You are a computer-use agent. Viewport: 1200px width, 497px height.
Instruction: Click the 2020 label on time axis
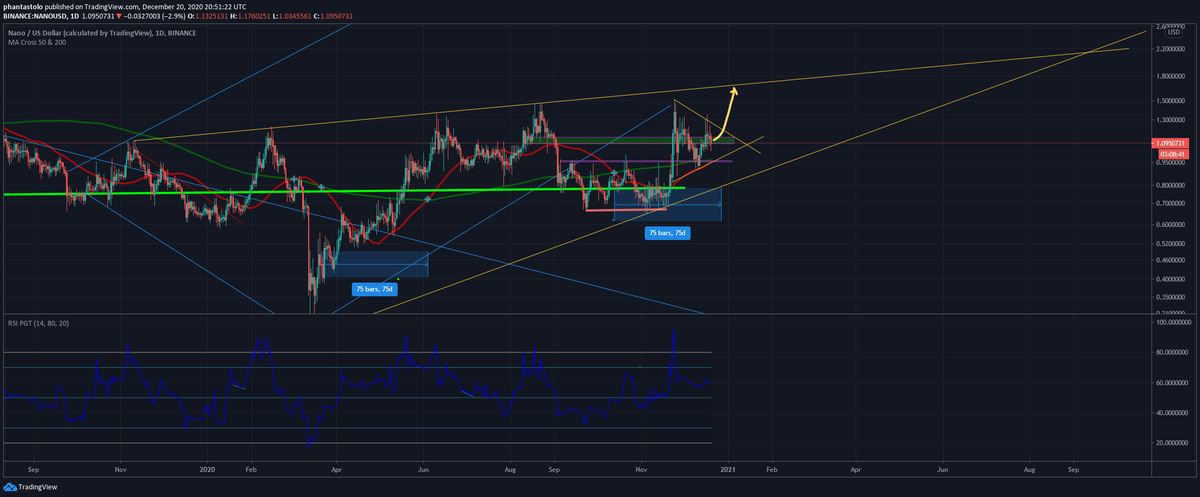208,468
